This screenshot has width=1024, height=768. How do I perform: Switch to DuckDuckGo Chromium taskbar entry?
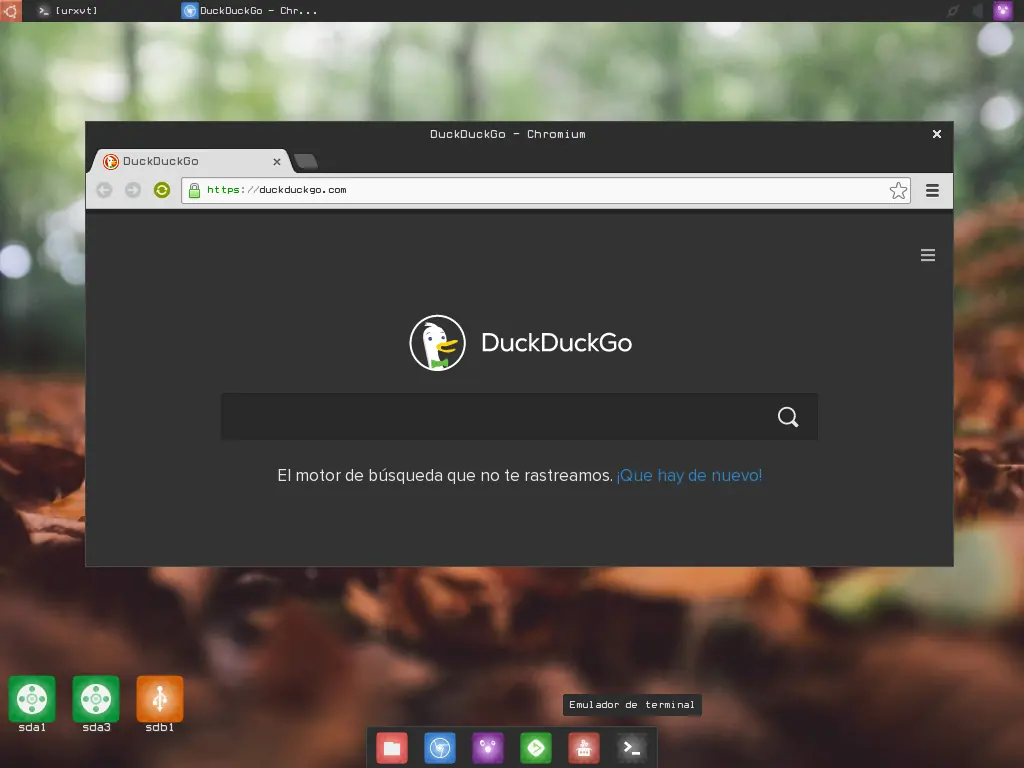tap(249, 10)
